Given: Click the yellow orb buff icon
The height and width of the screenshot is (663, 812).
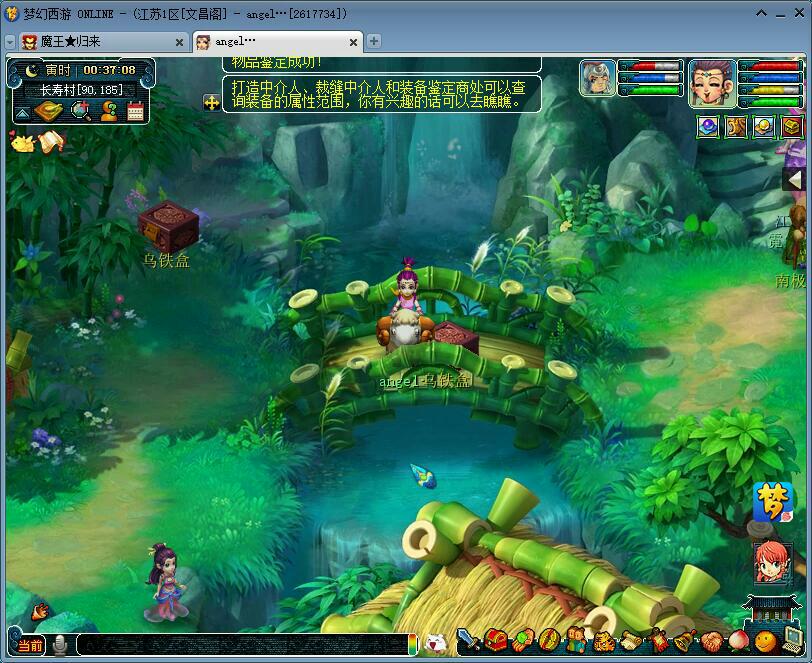Looking at the screenshot, I should [x=764, y=127].
